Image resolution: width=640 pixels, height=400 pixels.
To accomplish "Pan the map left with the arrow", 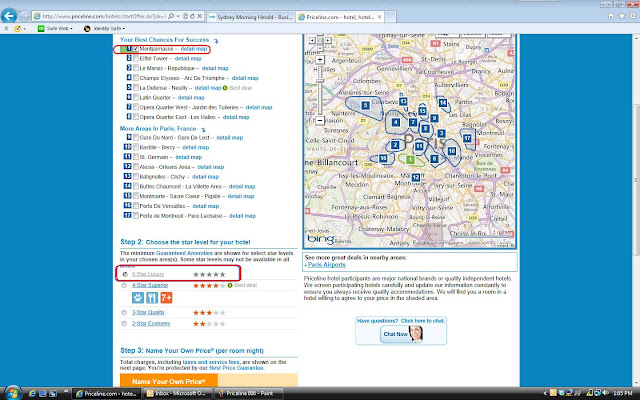I will (312, 40).
